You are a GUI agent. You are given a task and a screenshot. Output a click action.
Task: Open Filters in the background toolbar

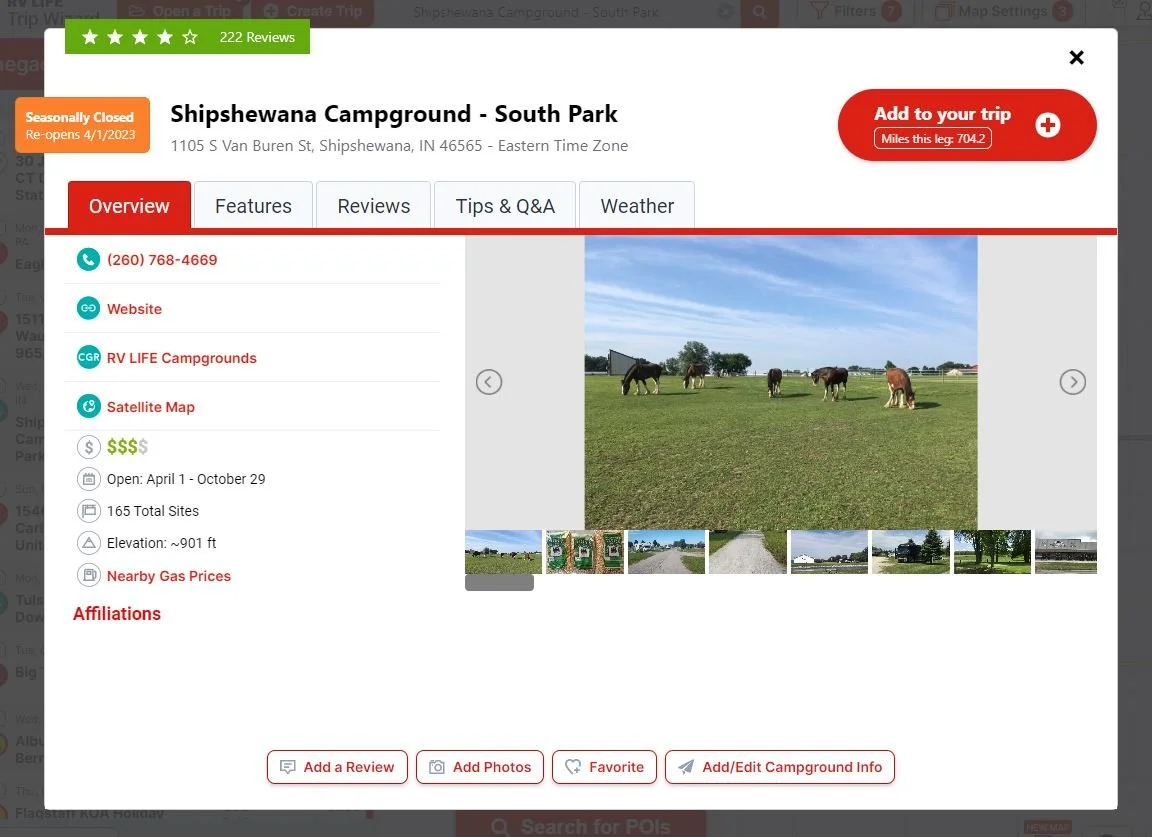tap(854, 11)
